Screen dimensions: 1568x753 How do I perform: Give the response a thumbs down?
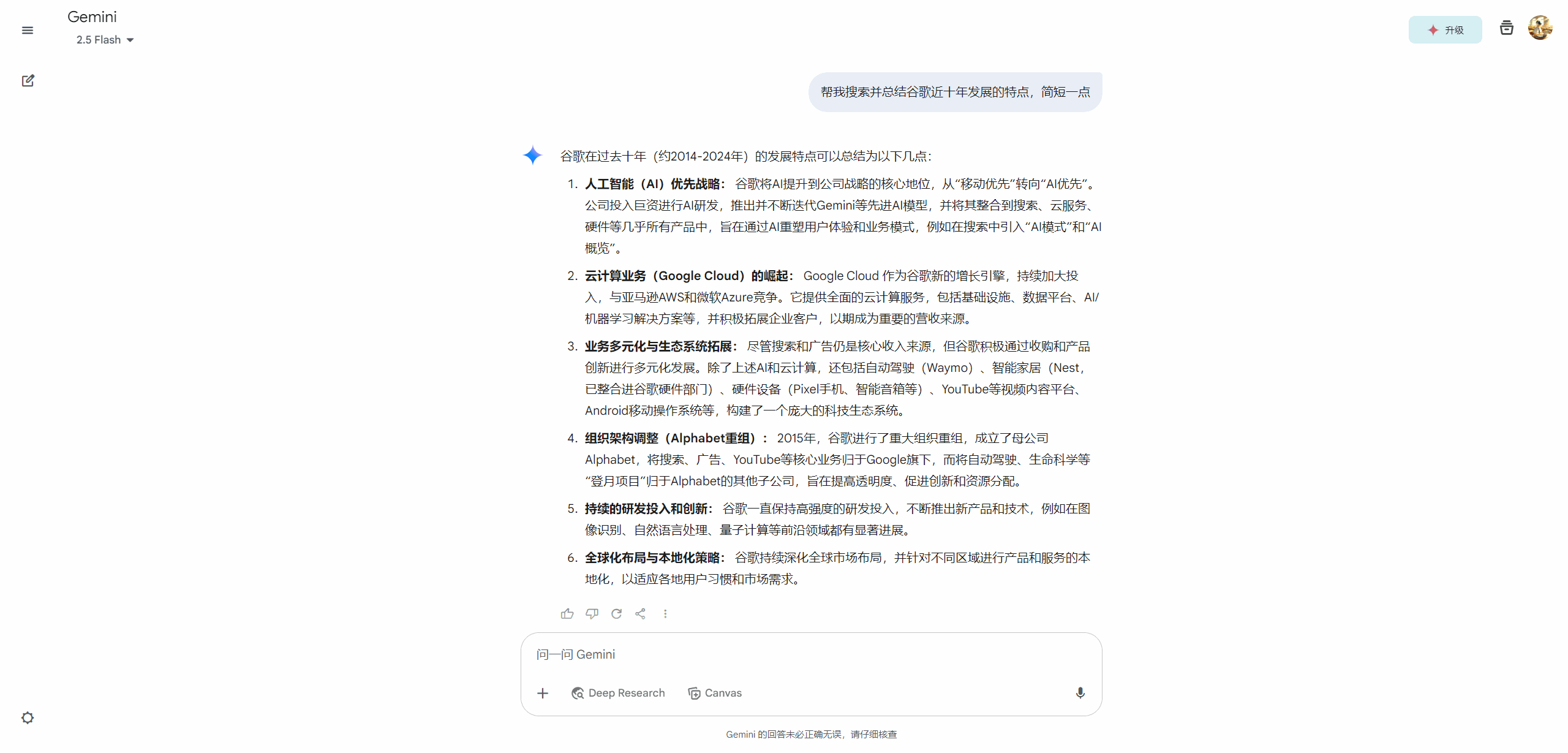coord(592,613)
